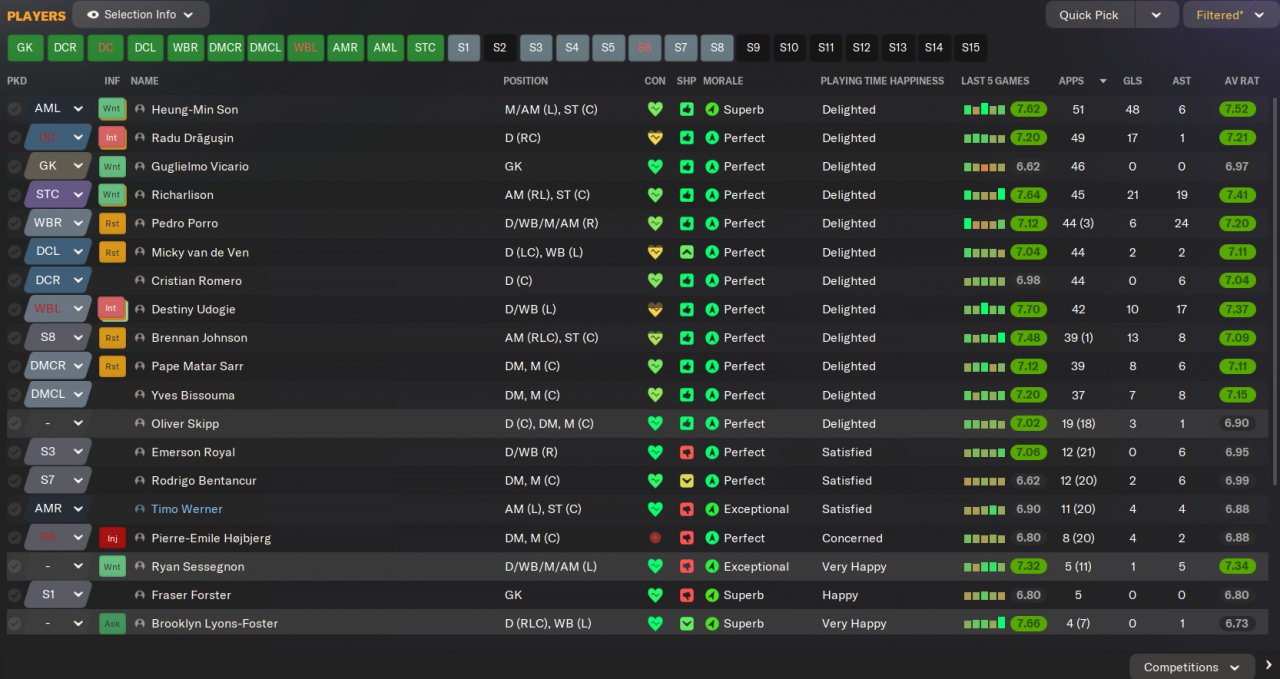Open the Filtered dropdown
The width and height of the screenshot is (1280, 679).
click(x=1229, y=15)
